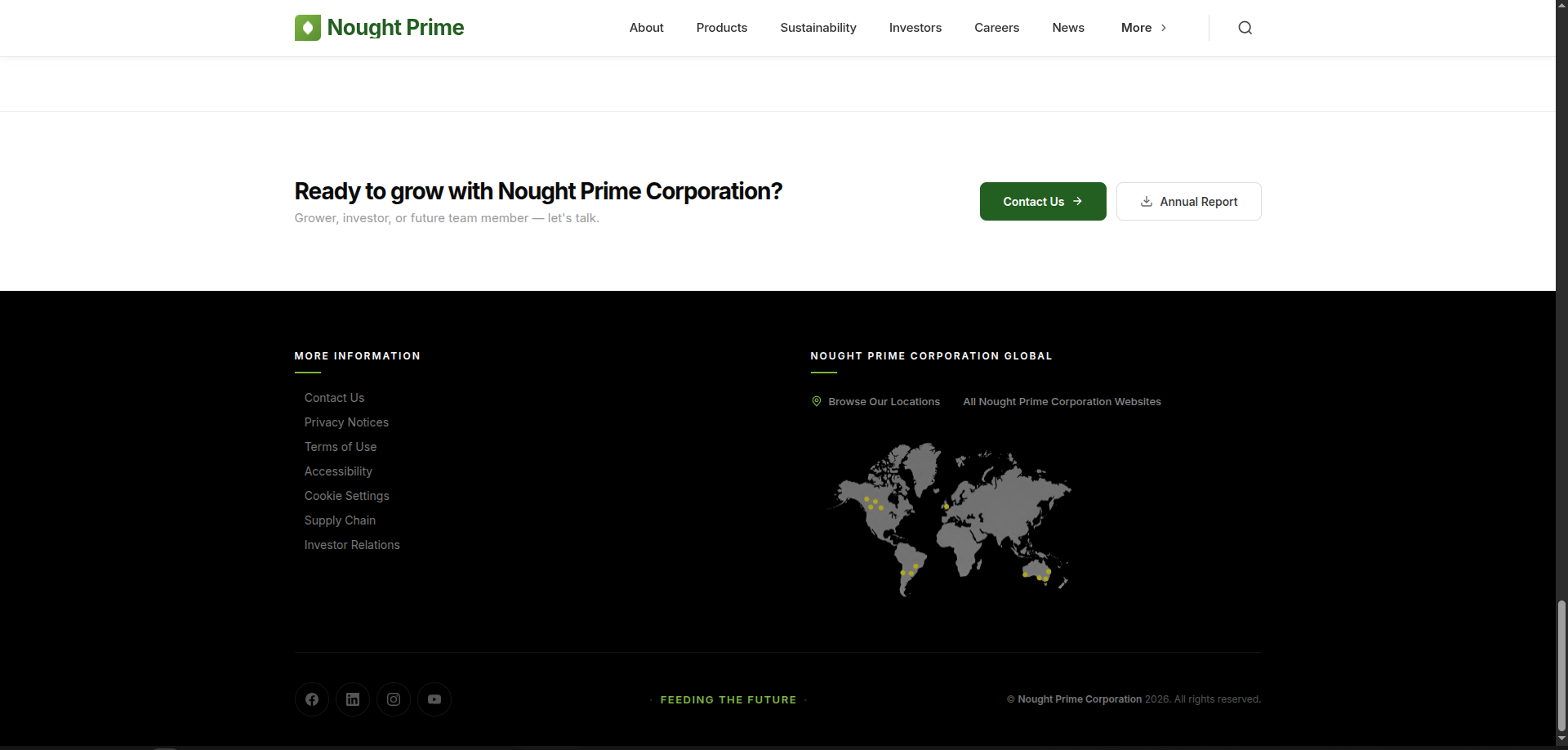Viewport: 1568px width, 750px height.
Task: Expand the More menu
Action: pyautogui.click(x=1143, y=28)
